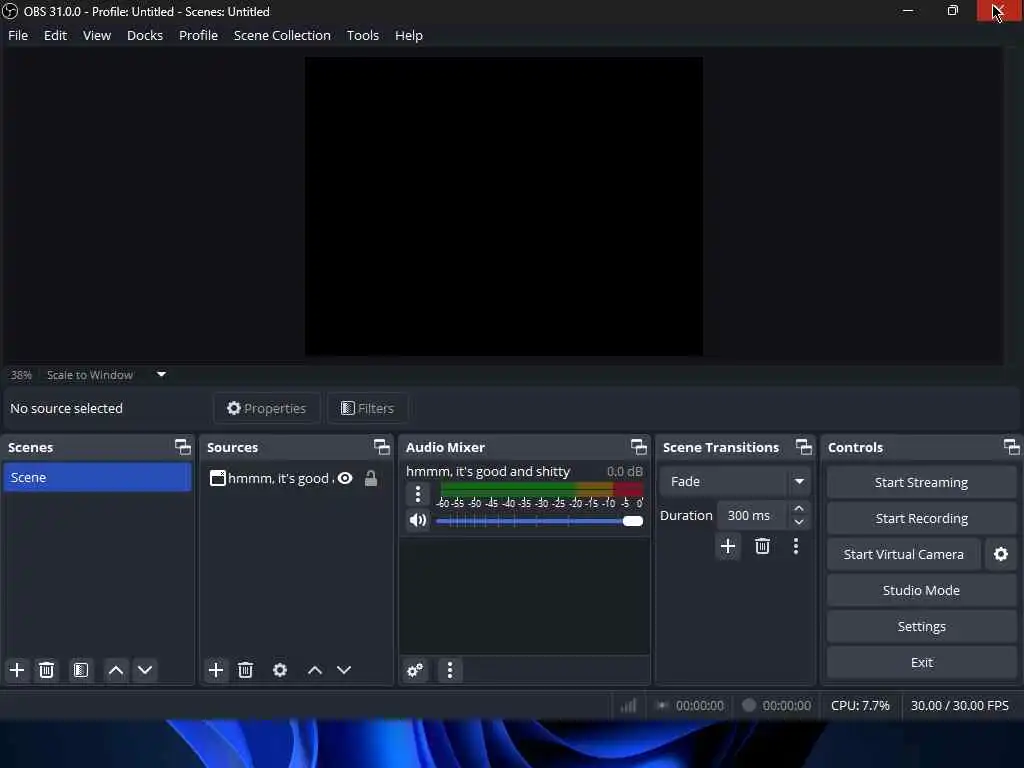Move source down arrow in Sources panel
The width and height of the screenshot is (1024, 768).
click(344, 670)
